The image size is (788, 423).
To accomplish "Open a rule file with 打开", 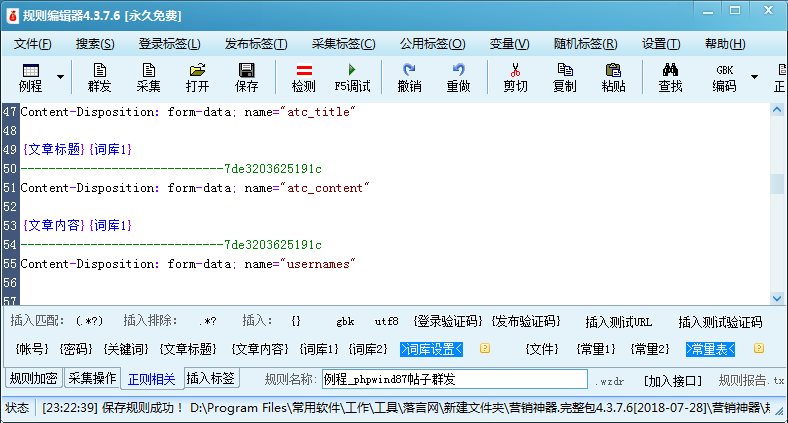I will [x=198, y=78].
